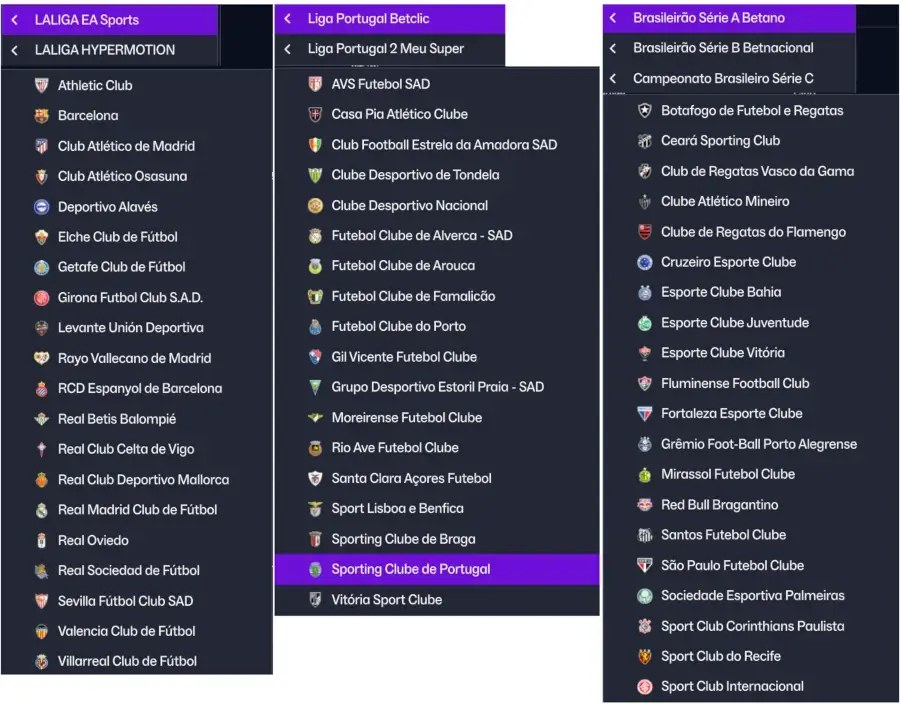Open Campeonato Brasileiro Série C entry
The width and height of the screenshot is (900, 704).
[x=729, y=79]
